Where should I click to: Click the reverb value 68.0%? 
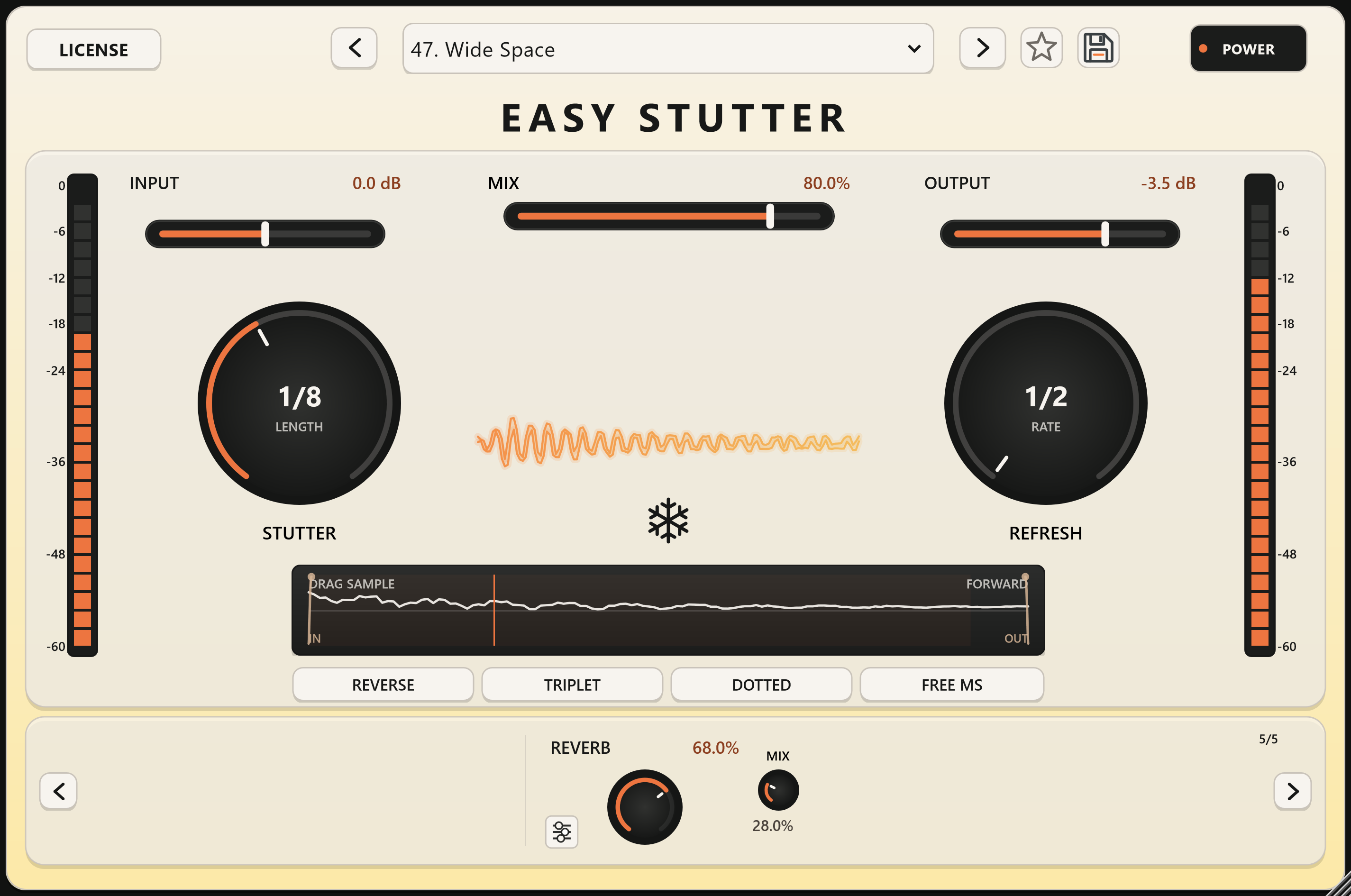tap(715, 748)
